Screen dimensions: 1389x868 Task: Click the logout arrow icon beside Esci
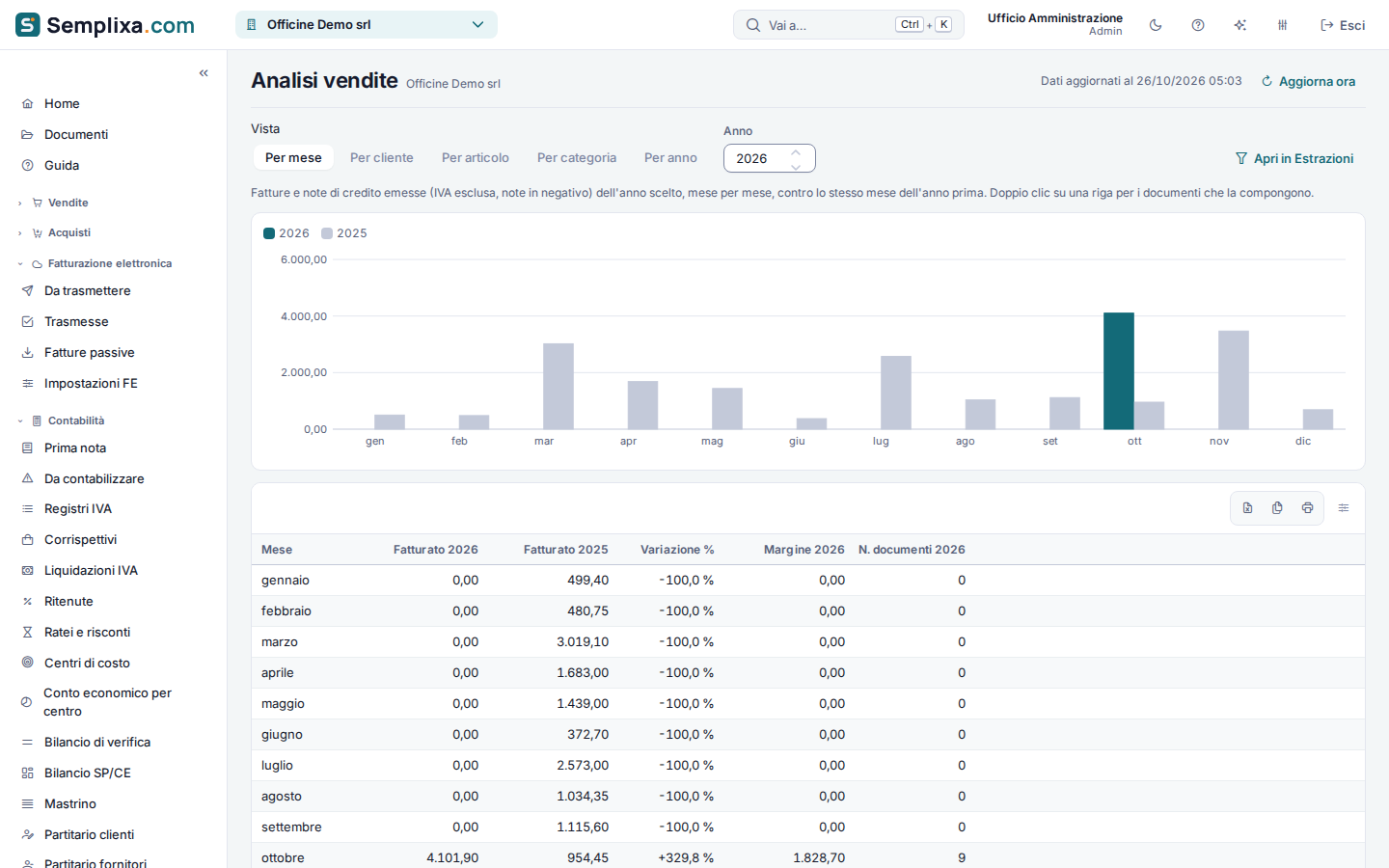[1327, 25]
